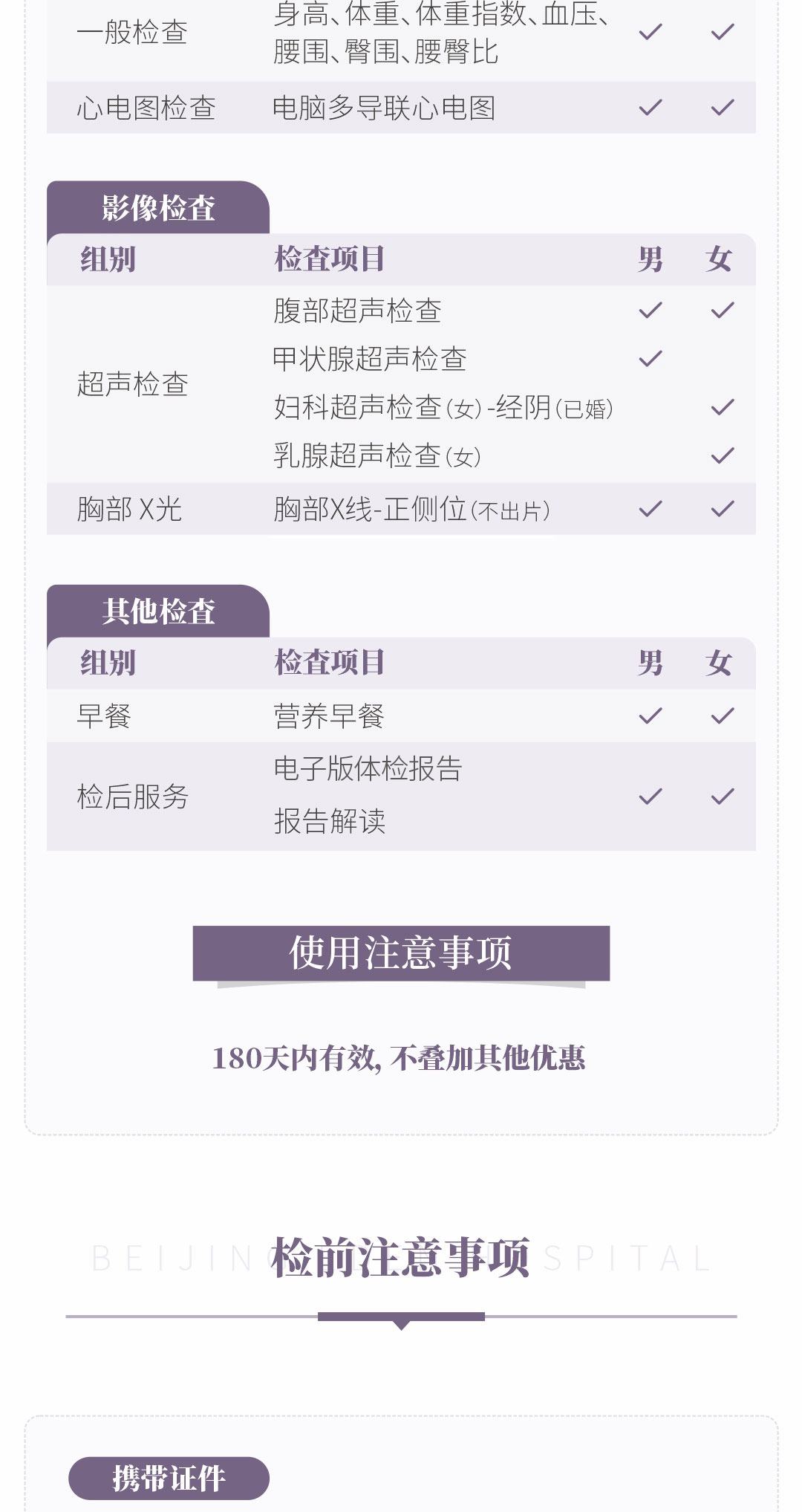Click male checkmark for 腹部超声检查

click(x=650, y=310)
